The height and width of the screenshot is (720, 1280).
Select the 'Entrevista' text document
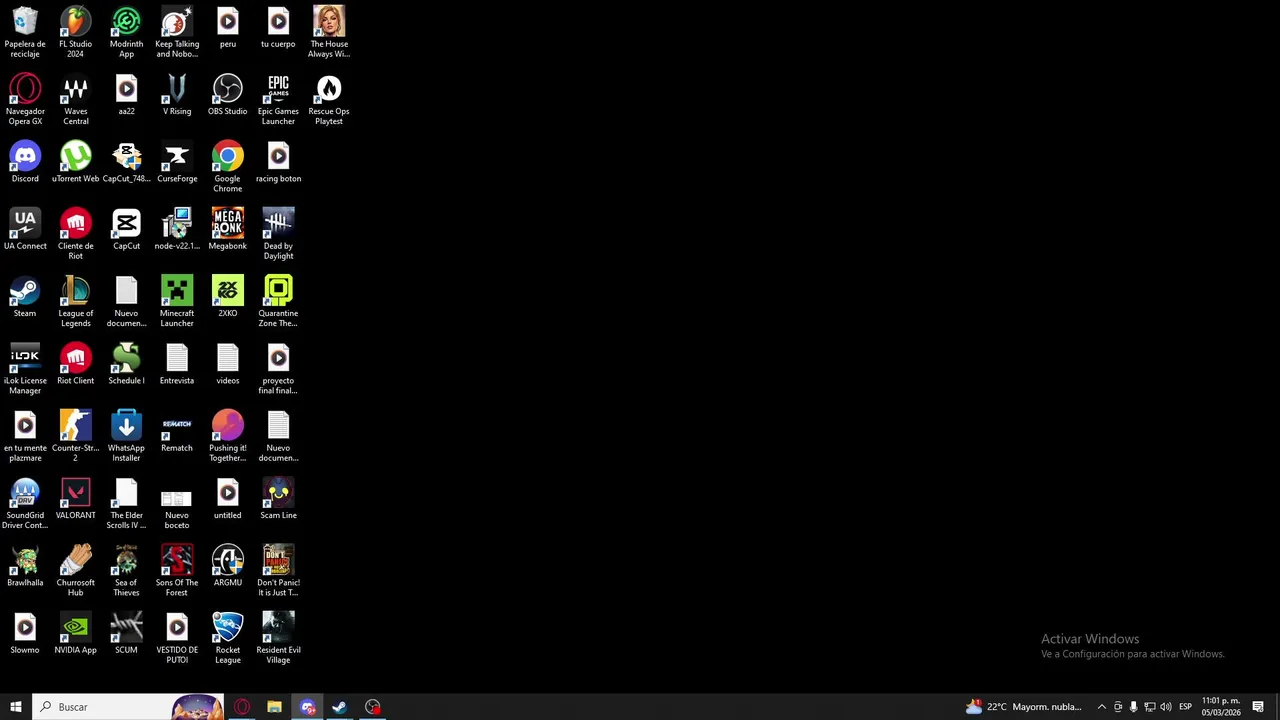coord(177,363)
